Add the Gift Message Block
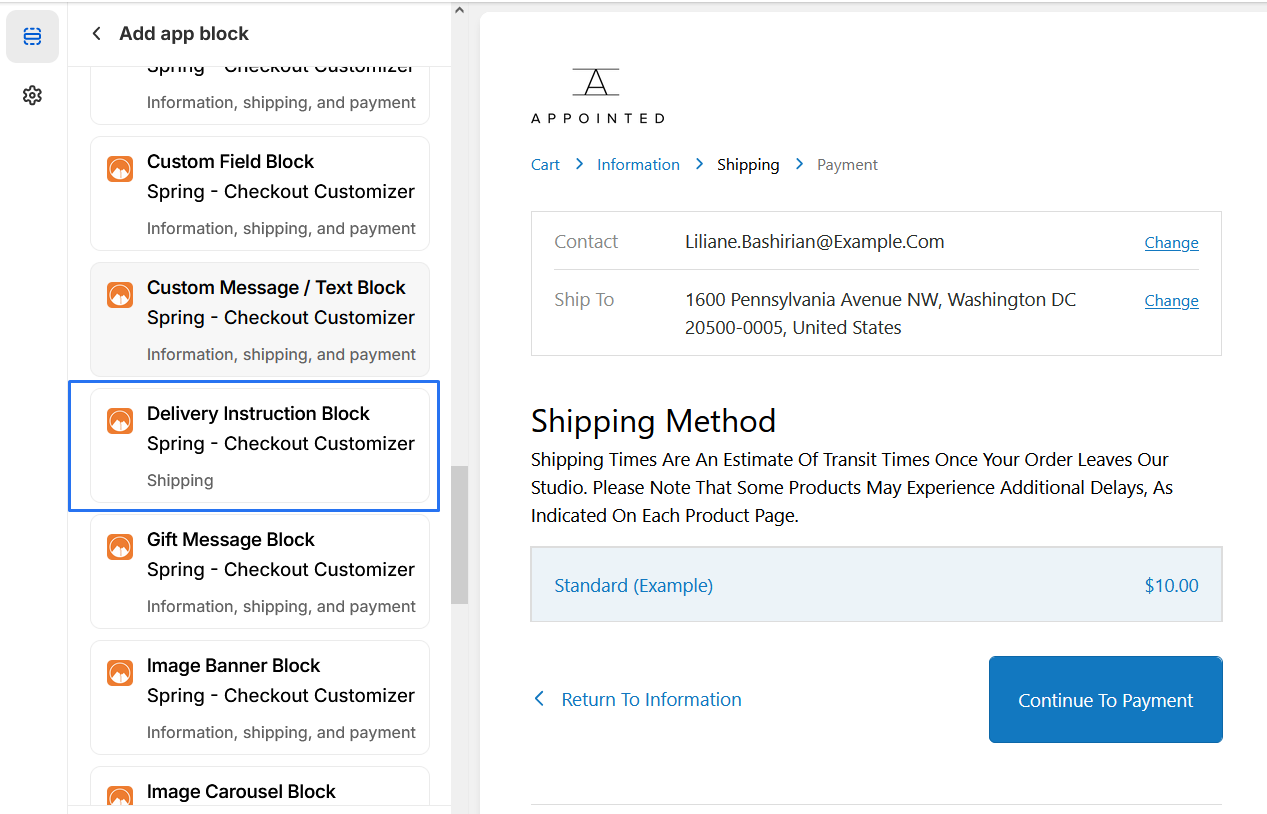This screenshot has height=814, width=1267. click(x=259, y=571)
